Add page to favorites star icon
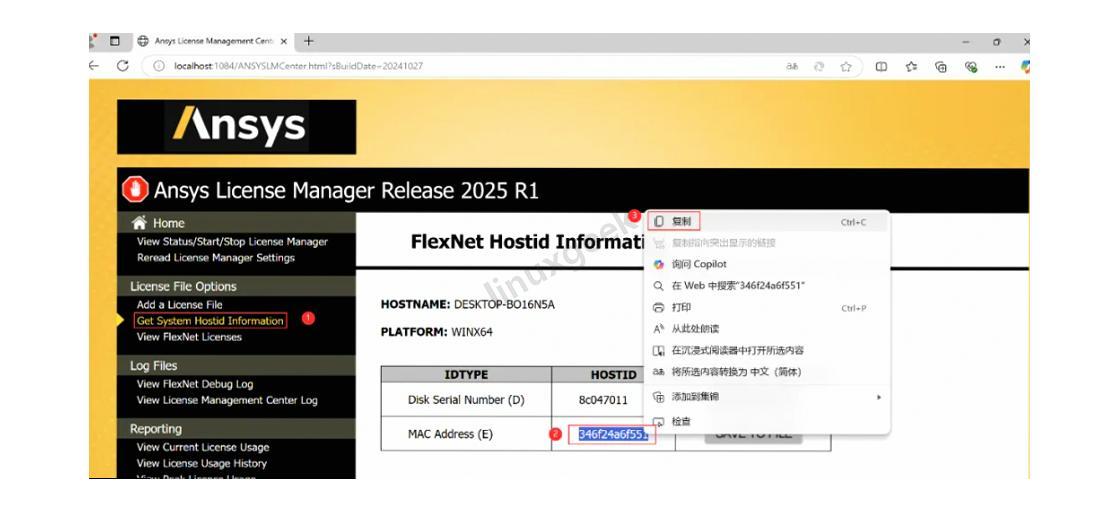The height and width of the screenshot is (513, 1120). click(846, 66)
